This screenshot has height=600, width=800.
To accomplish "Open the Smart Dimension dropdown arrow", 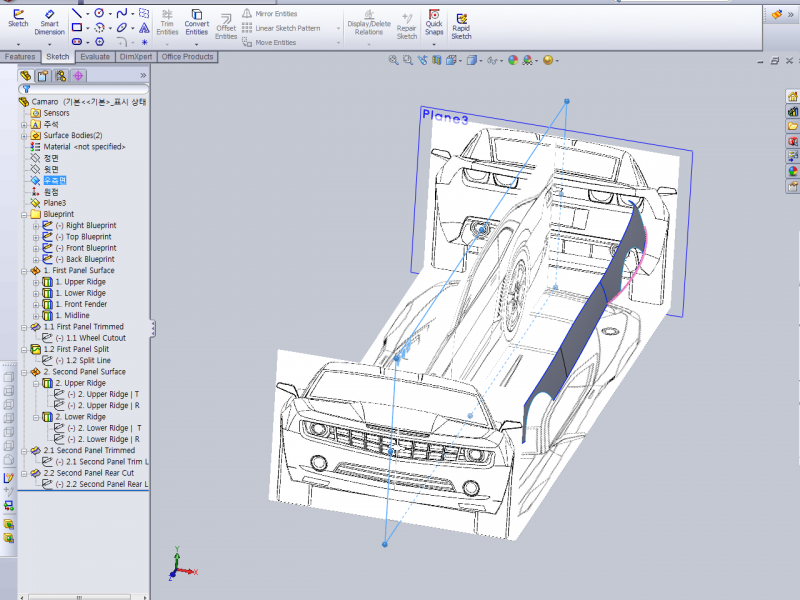I will (x=49, y=42).
